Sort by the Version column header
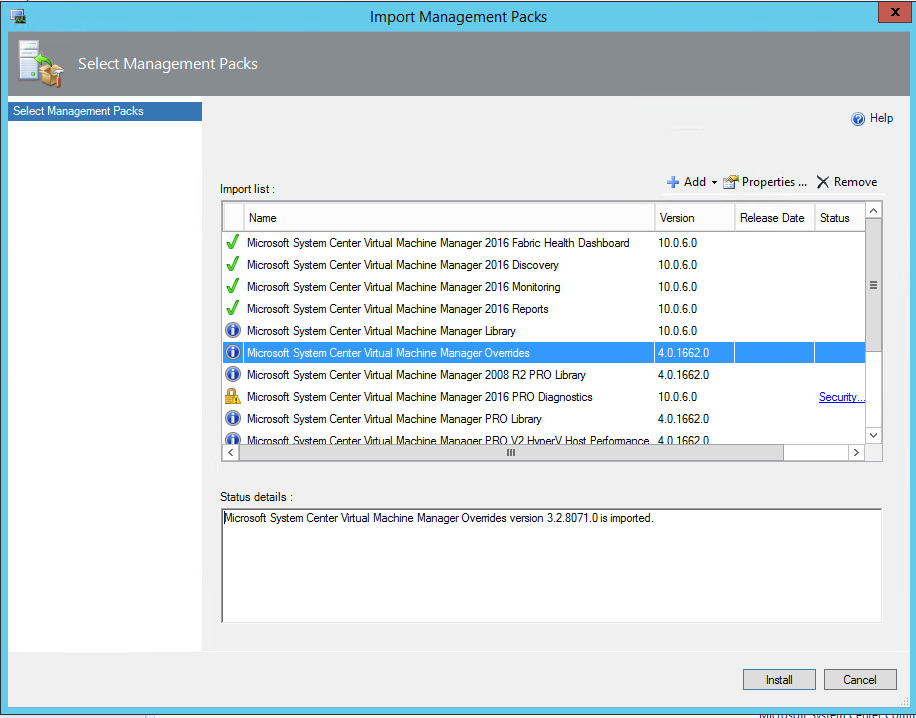 (694, 218)
